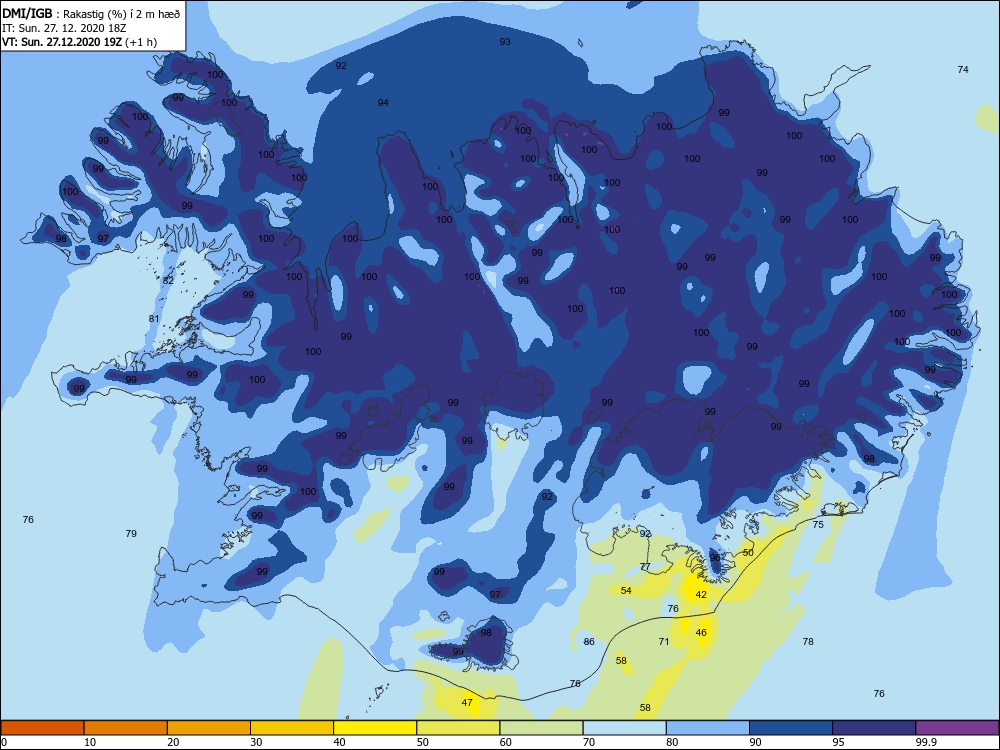This screenshot has width=1000, height=750.
Task: Click the '46' value in the yellow area
Action: 701,633
